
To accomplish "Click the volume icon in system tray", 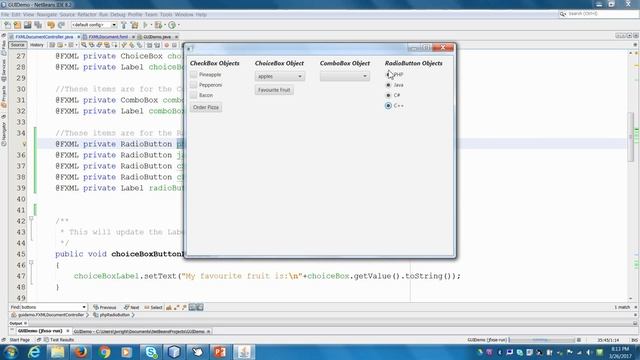I will [x=589, y=352].
